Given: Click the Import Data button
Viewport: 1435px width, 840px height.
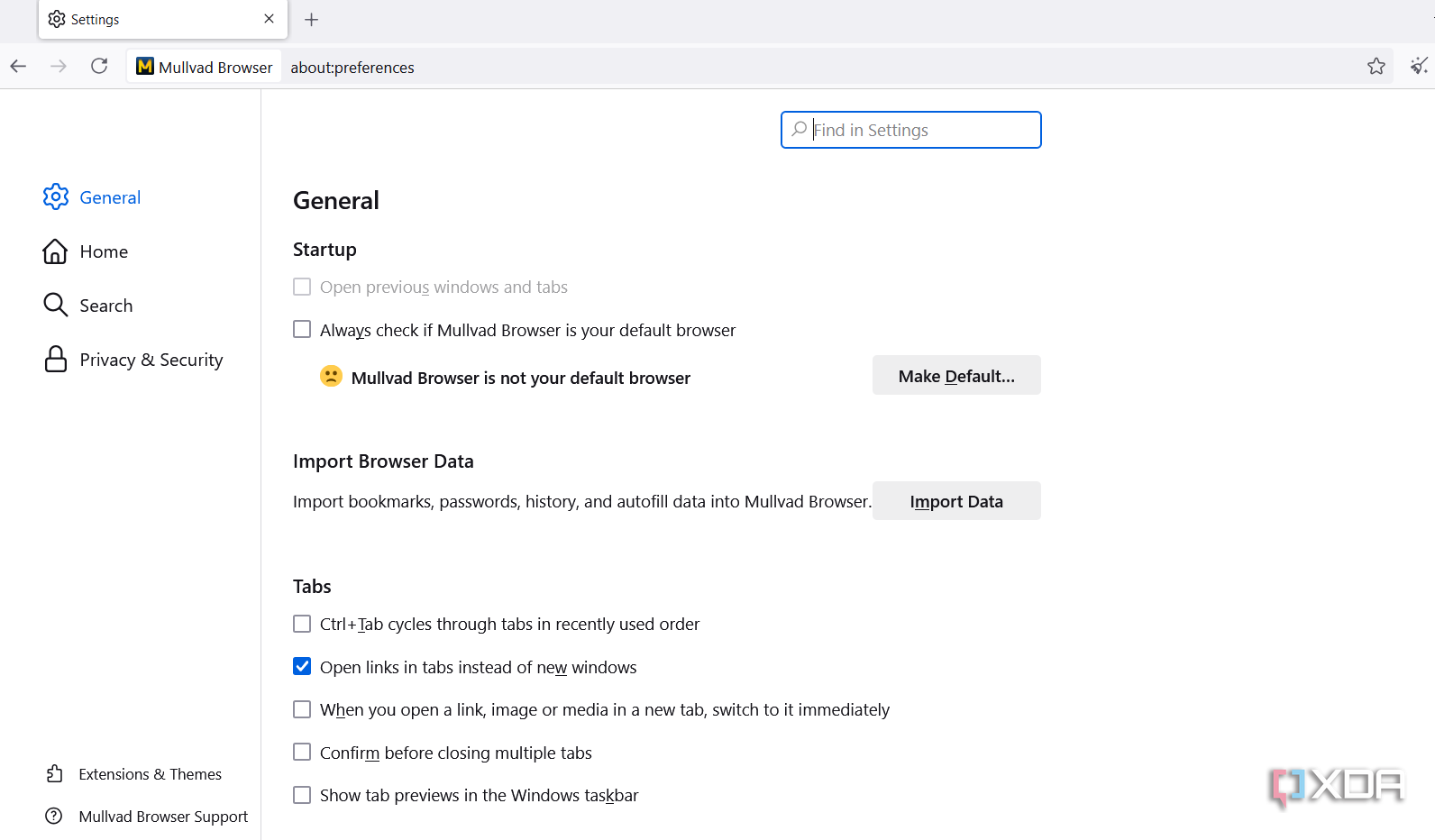Looking at the screenshot, I should (x=956, y=500).
